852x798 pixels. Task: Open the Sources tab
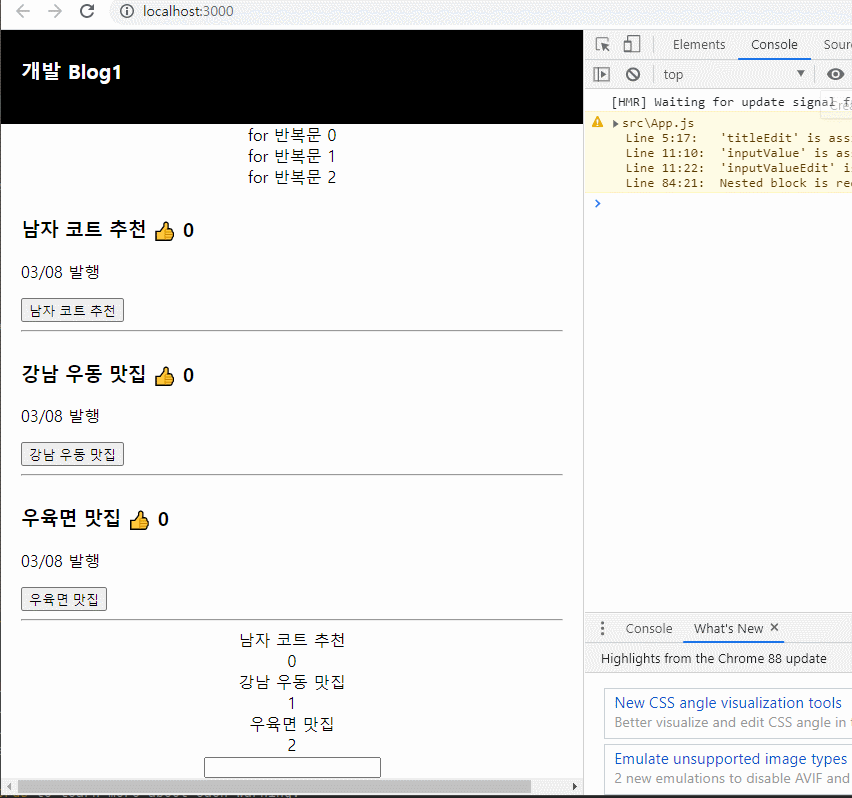click(x=837, y=45)
